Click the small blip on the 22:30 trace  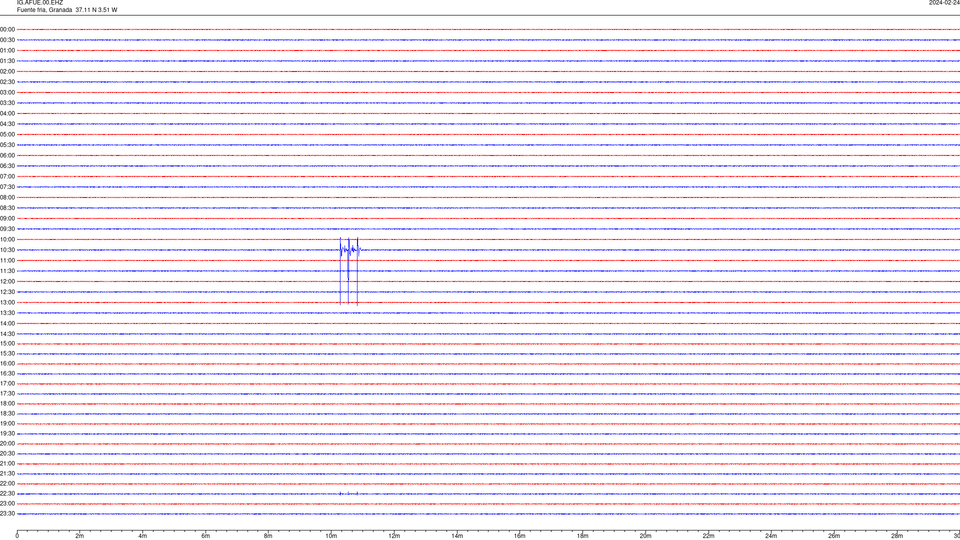tap(349, 493)
